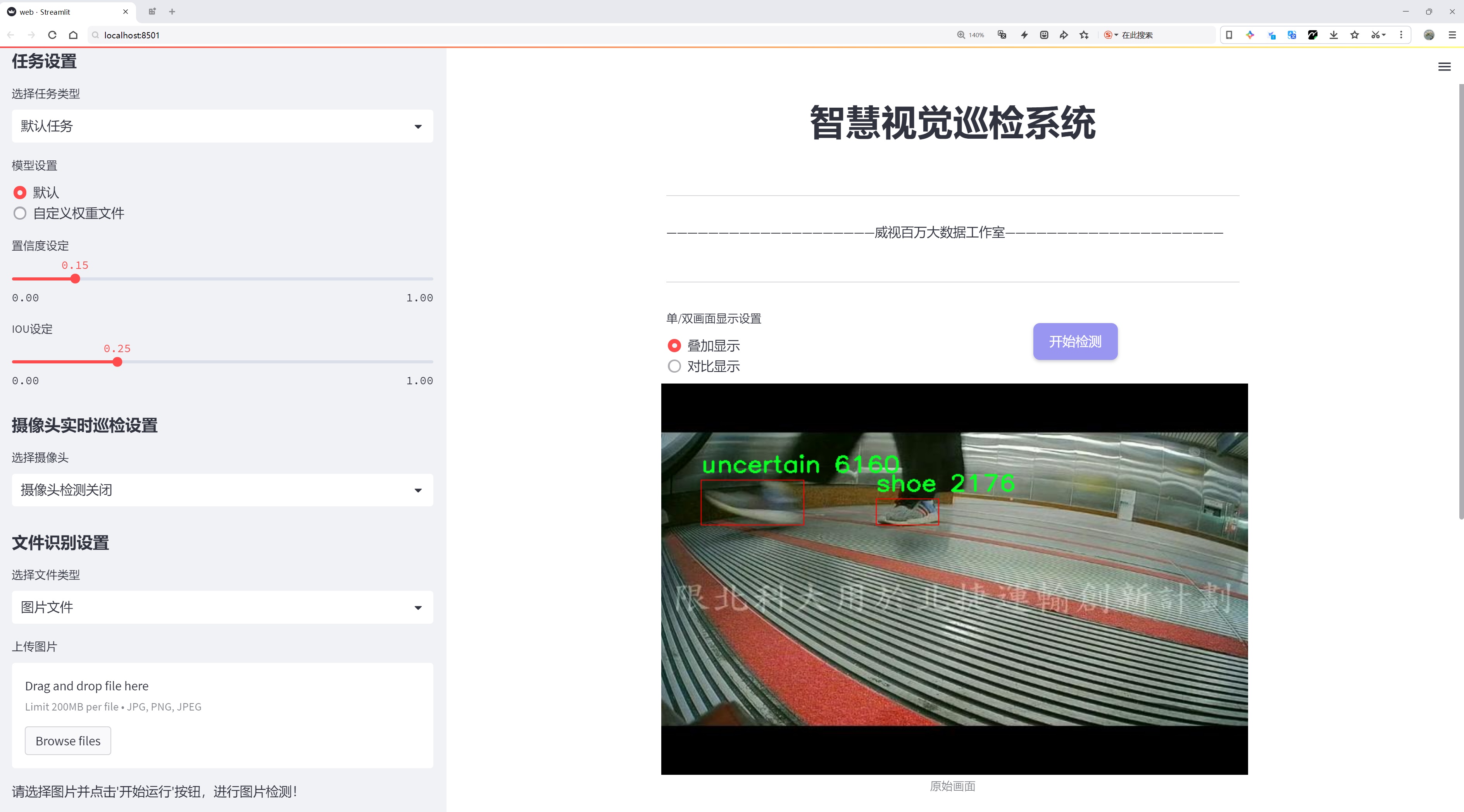Click the 置信度设定 label
1464x812 pixels.
coord(40,246)
